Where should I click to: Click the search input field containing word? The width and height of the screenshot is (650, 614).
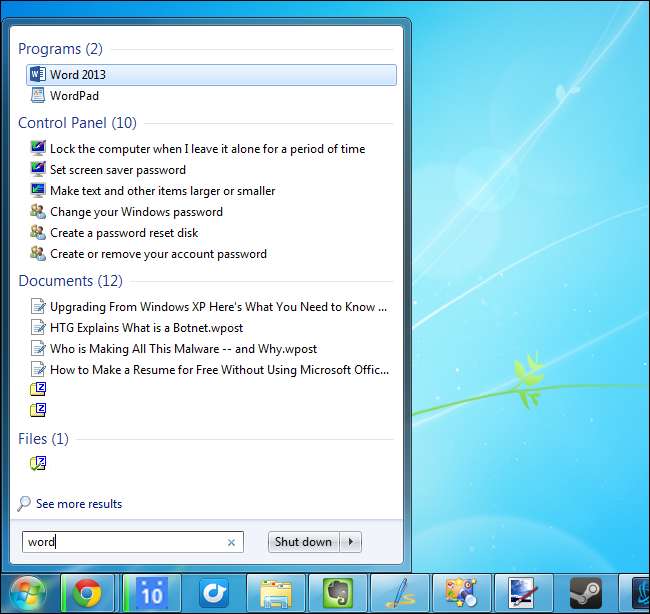(125, 543)
